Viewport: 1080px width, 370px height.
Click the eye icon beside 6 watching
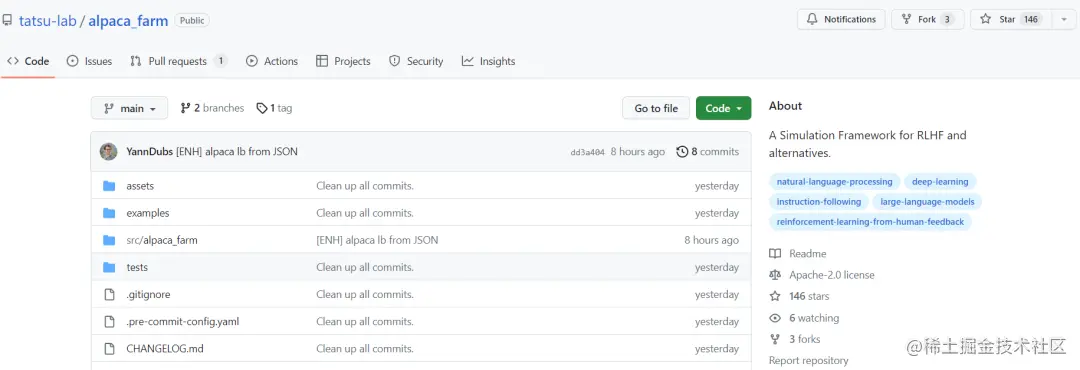coord(775,318)
